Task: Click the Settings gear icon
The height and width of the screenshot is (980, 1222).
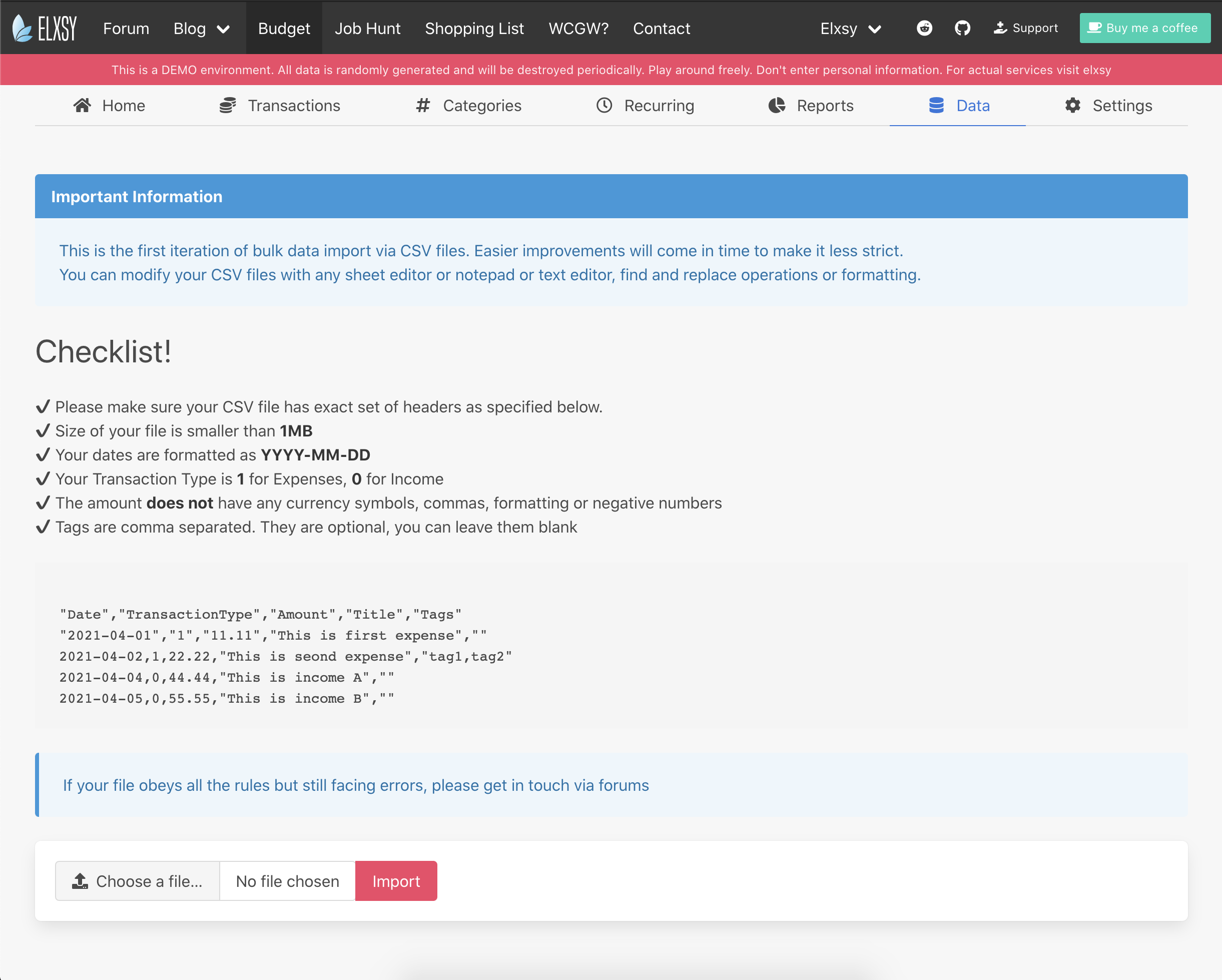Action: coord(1072,106)
